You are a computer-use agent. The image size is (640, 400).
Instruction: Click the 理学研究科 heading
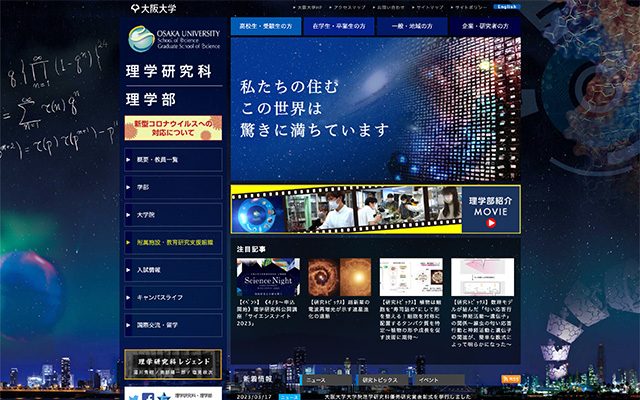click(169, 71)
